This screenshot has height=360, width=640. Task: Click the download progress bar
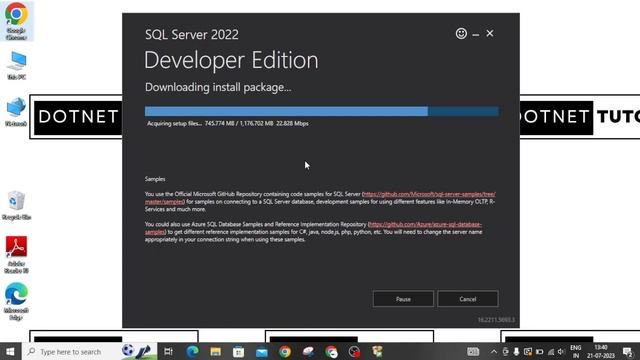pos(322,111)
